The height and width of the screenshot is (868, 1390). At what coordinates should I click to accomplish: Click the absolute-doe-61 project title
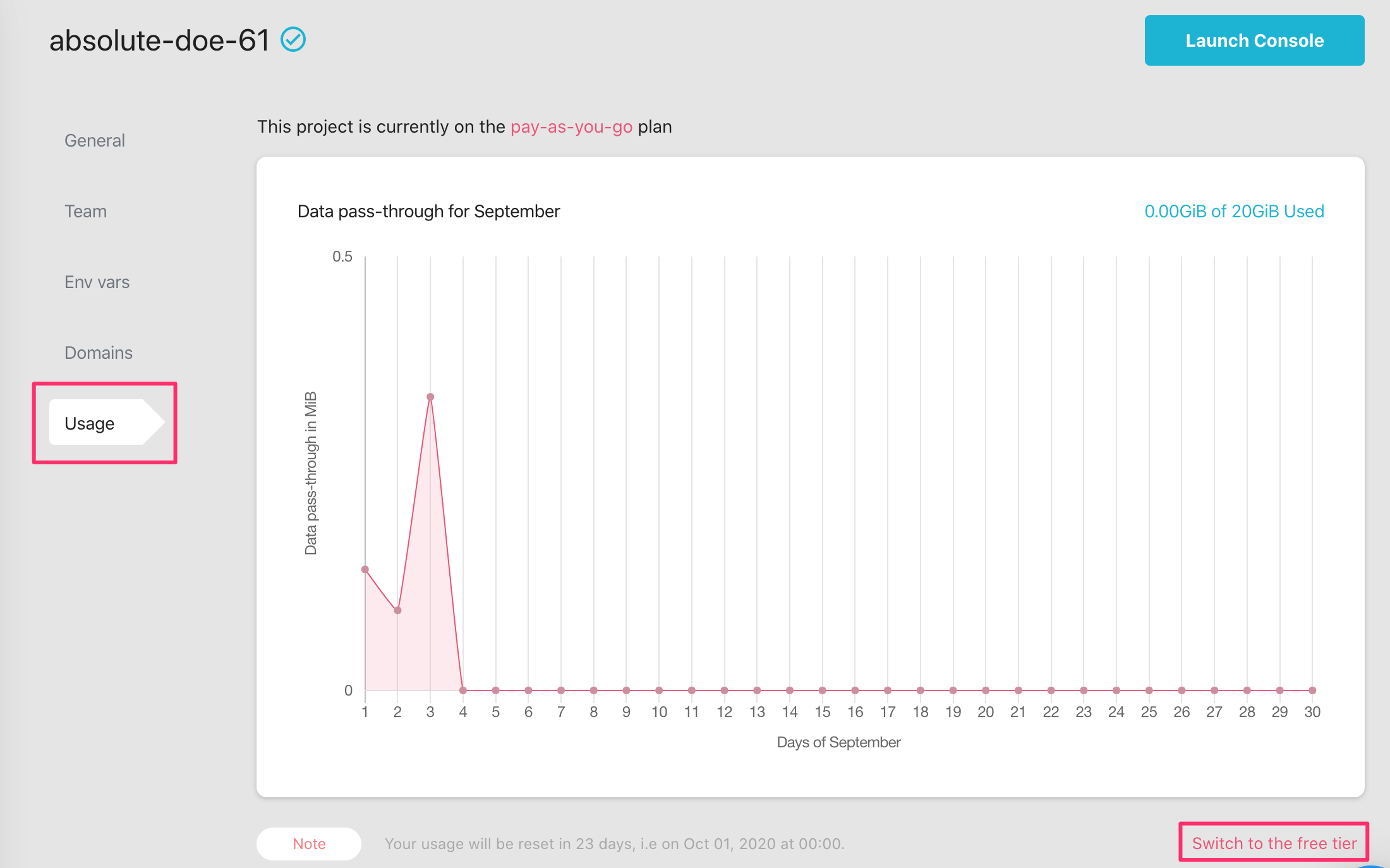click(159, 40)
